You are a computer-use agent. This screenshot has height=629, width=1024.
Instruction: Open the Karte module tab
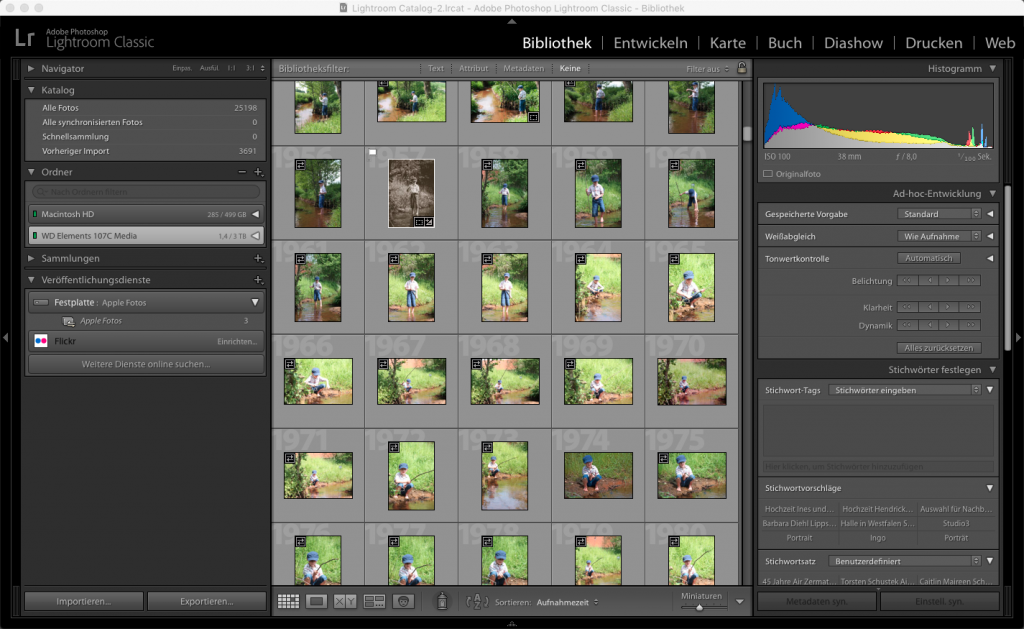point(727,43)
